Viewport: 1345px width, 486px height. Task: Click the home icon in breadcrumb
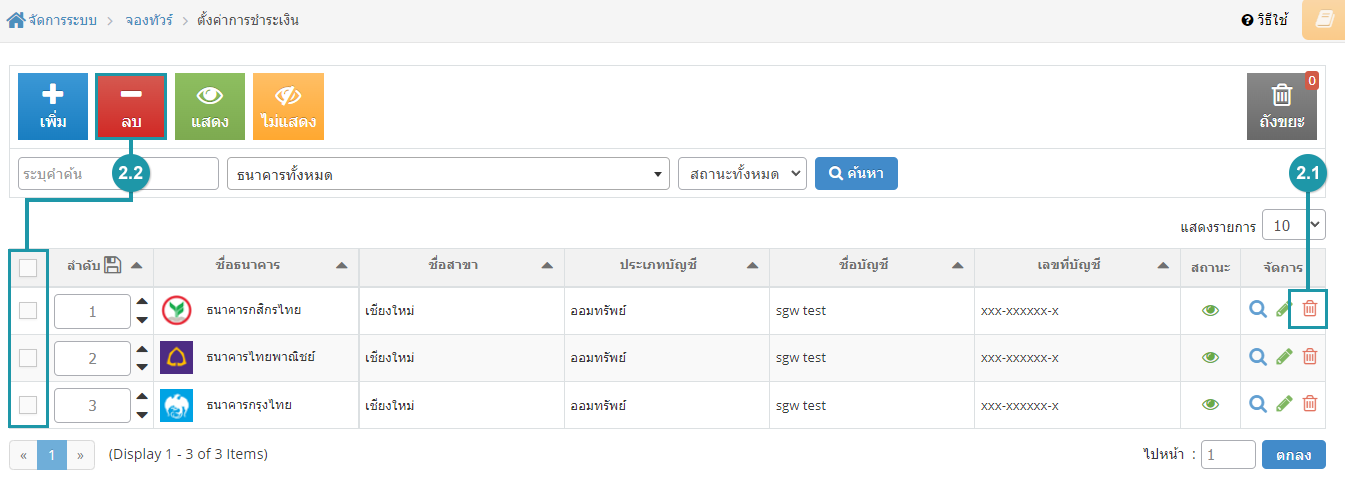16,20
